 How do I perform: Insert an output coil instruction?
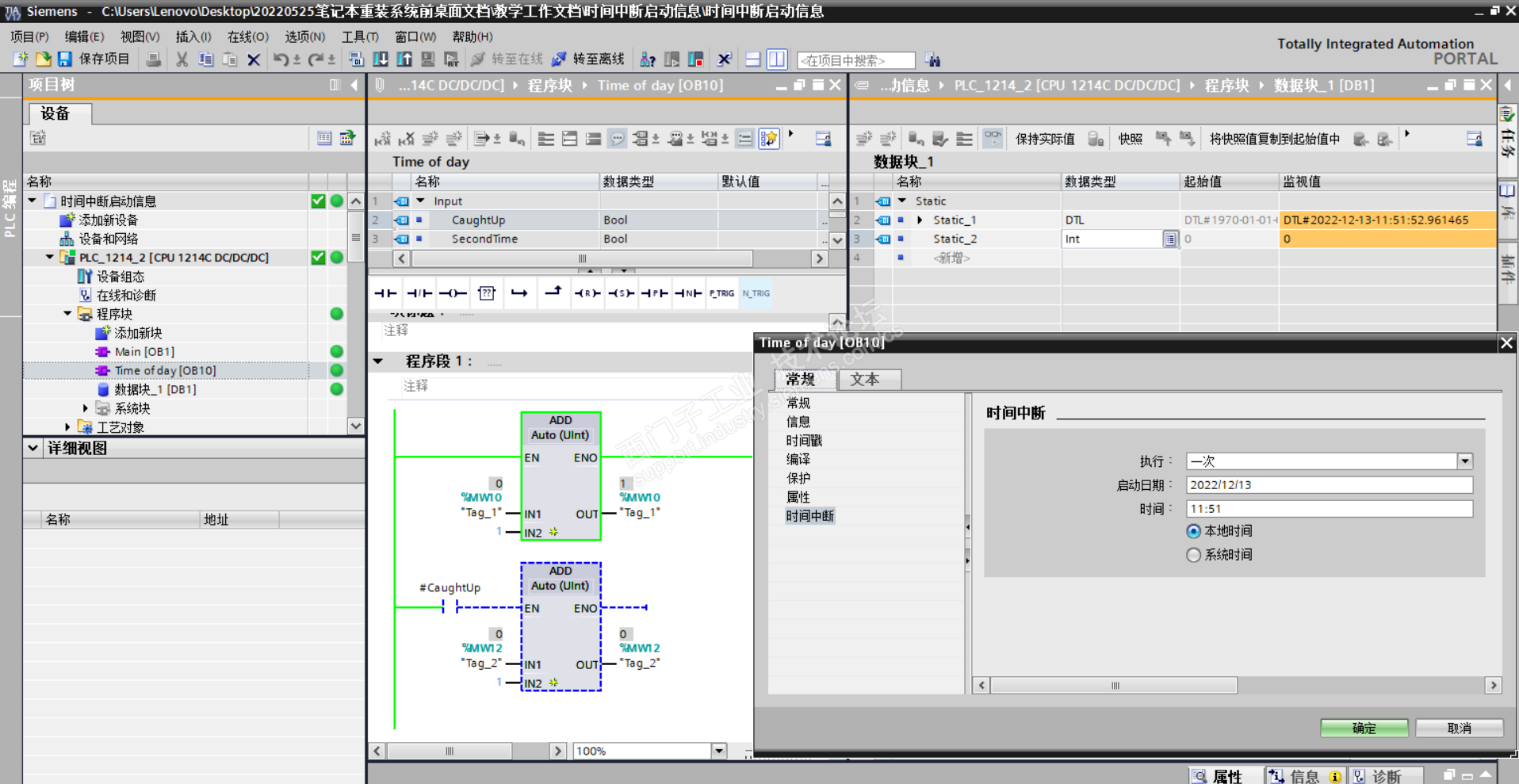click(x=453, y=293)
